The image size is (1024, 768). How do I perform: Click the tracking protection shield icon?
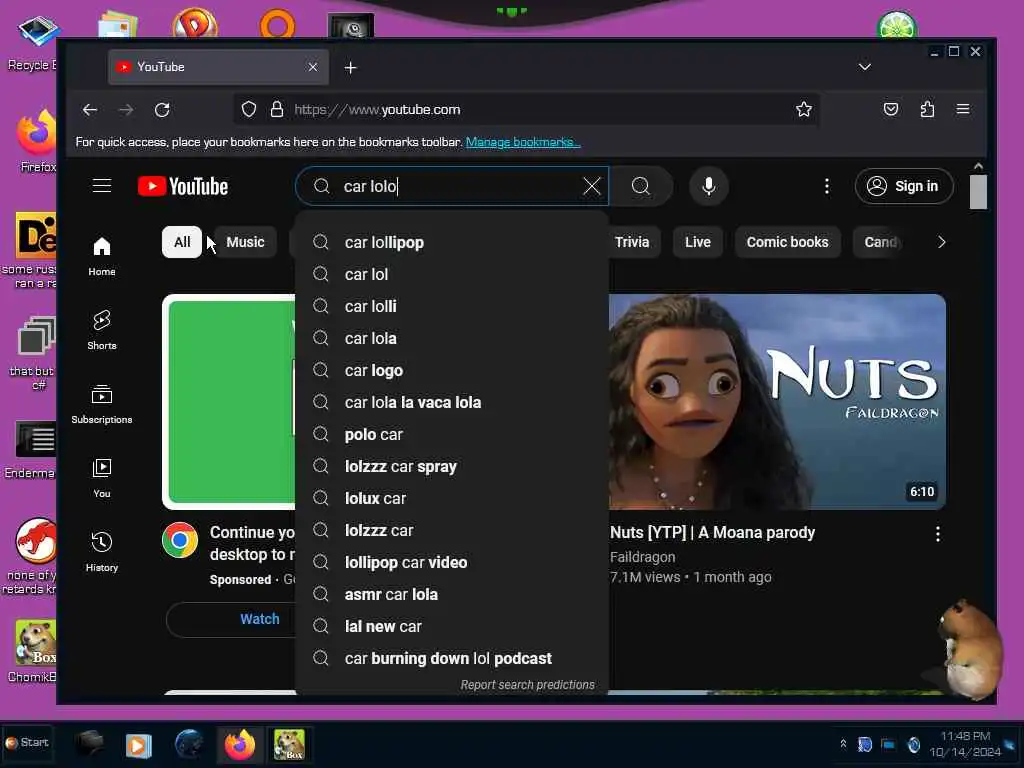(249, 110)
